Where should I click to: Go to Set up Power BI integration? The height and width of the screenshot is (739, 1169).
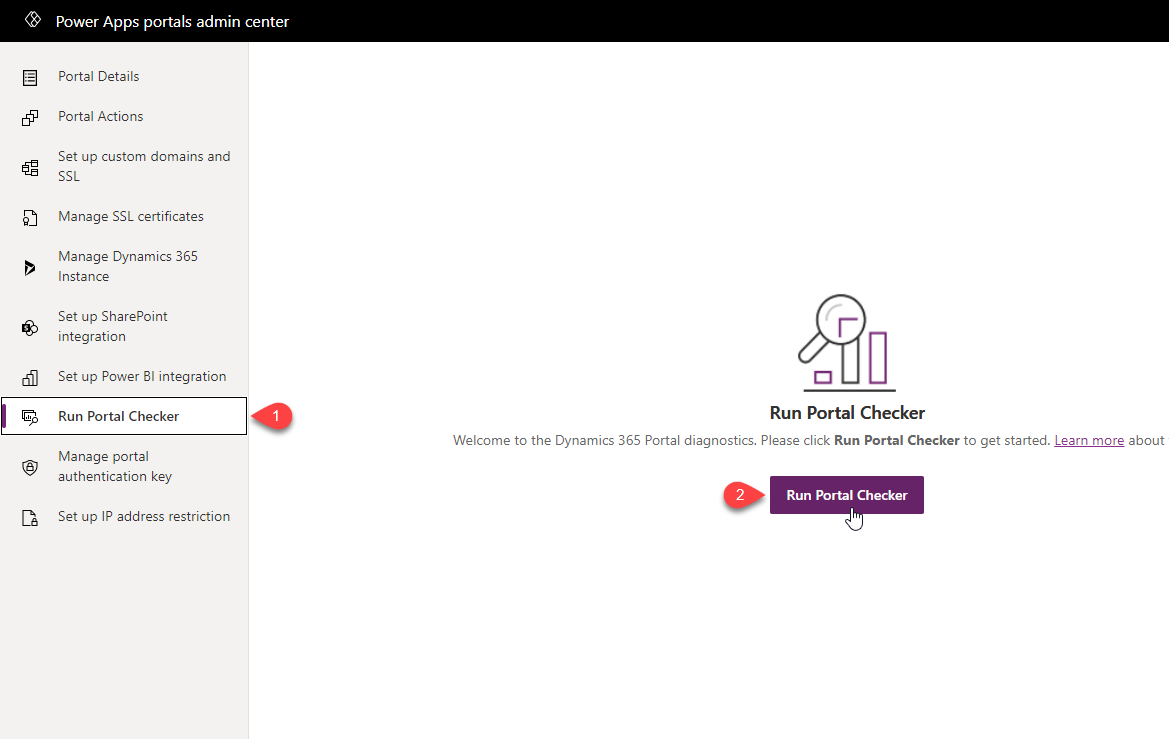coord(142,377)
